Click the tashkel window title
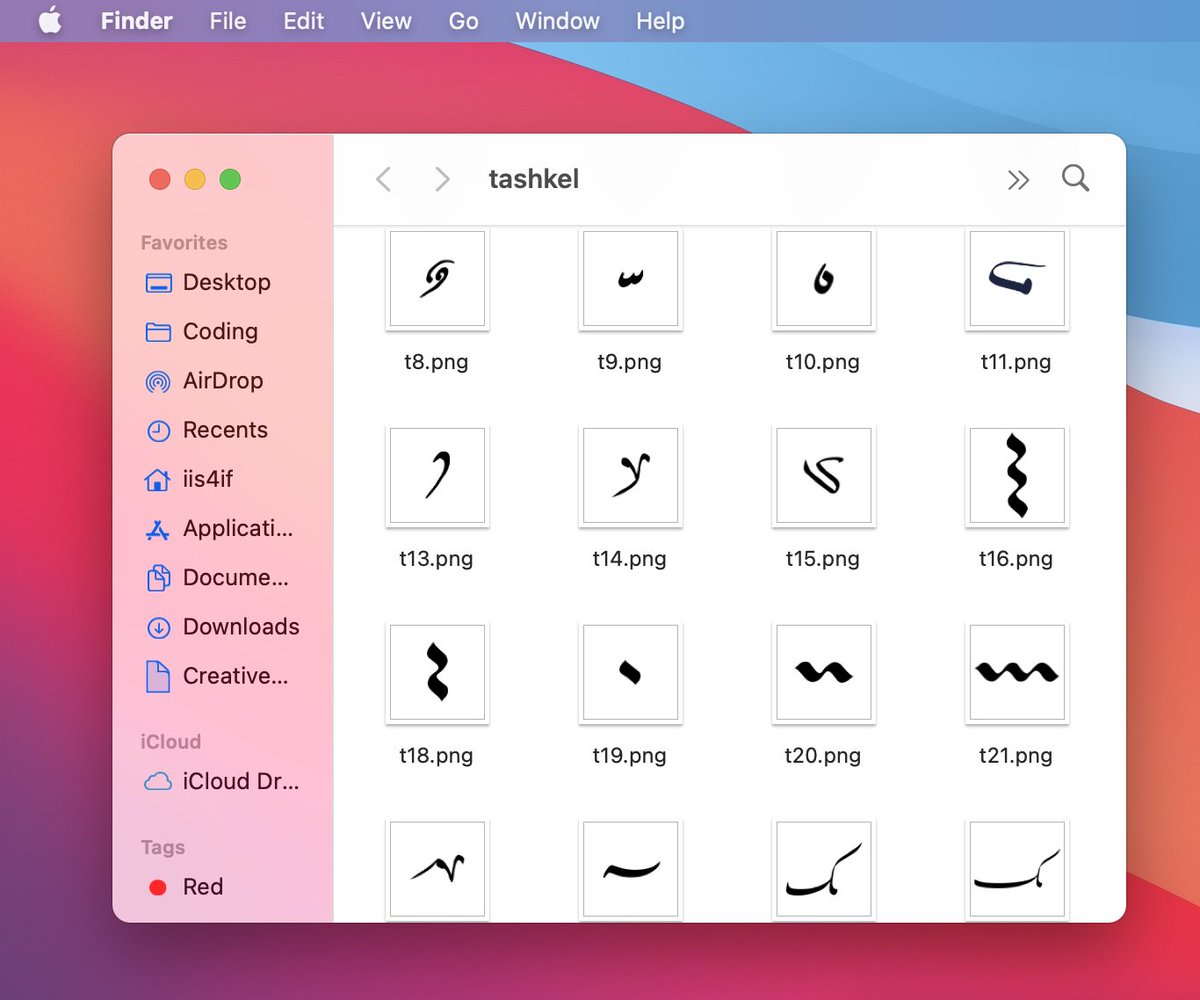 534,179
